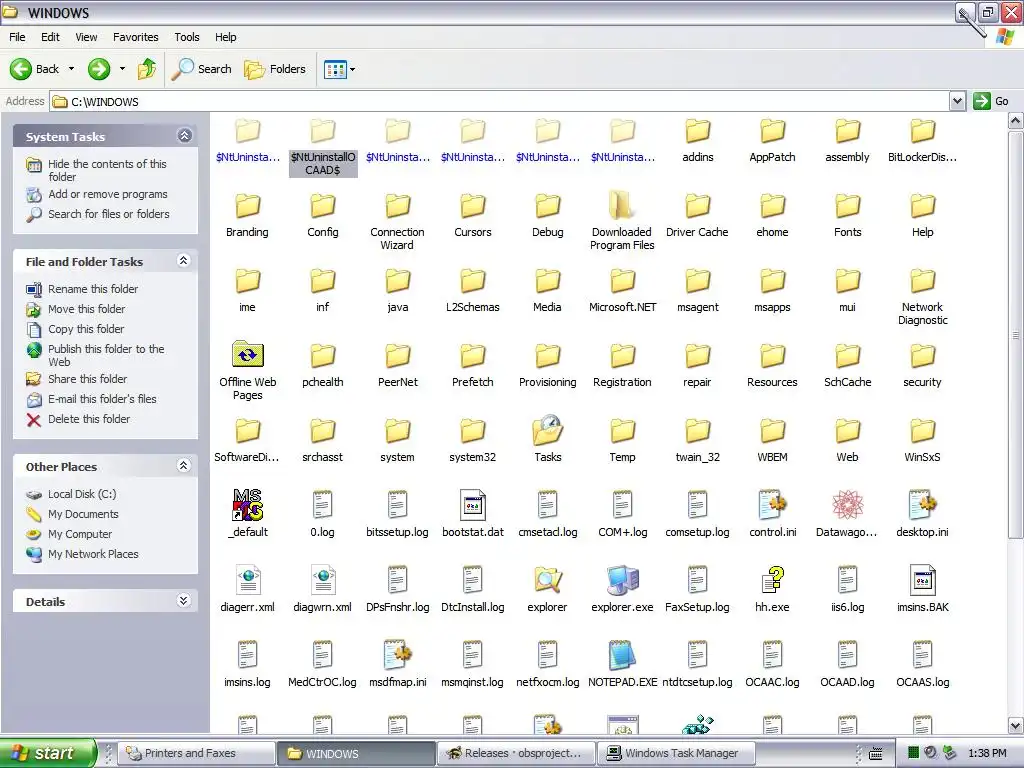
Task: Go to Local Disk (C:)
Action: tap(82, 494)
